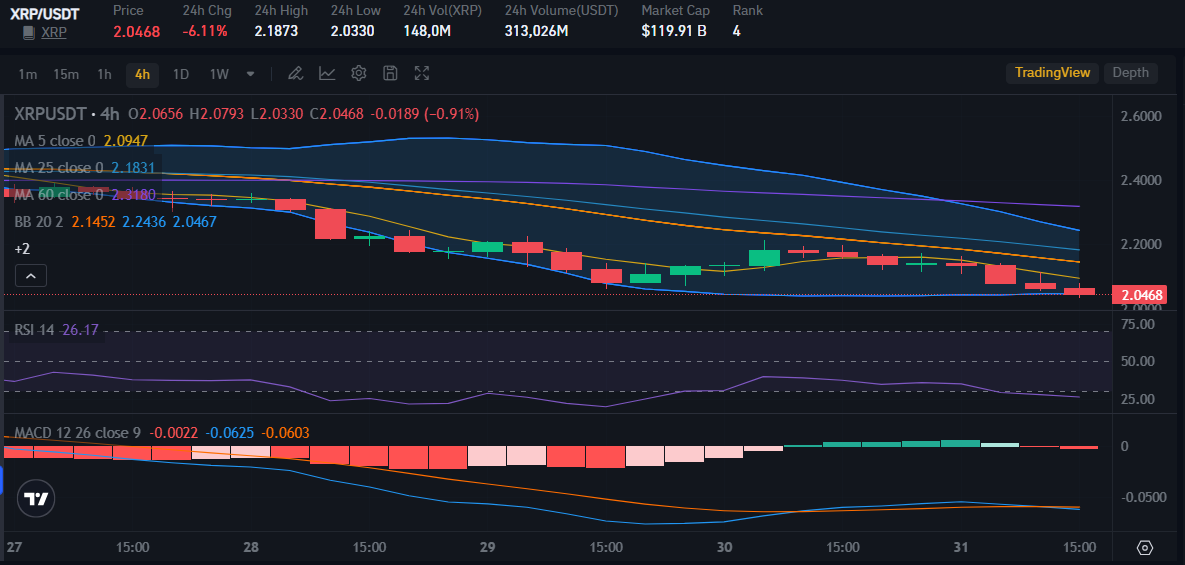Click the RSI value 26.17
Viewport: 1185px width, 565px height.
[x=80, y=330]
